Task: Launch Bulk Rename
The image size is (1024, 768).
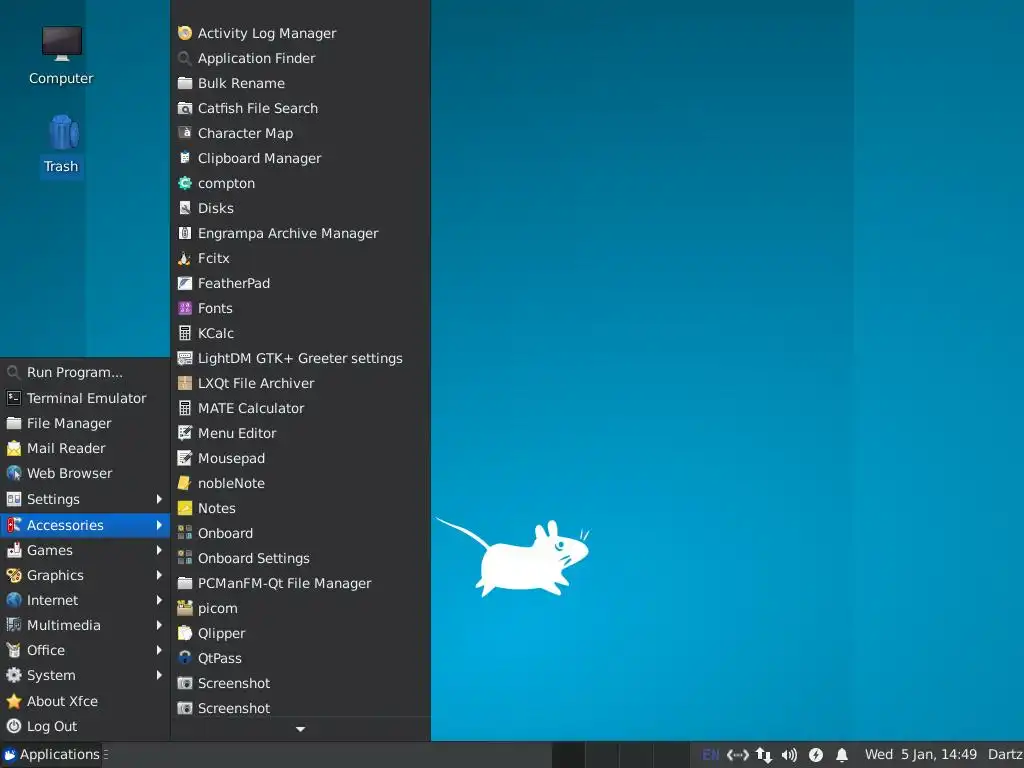Action: (x=300, y=84)
